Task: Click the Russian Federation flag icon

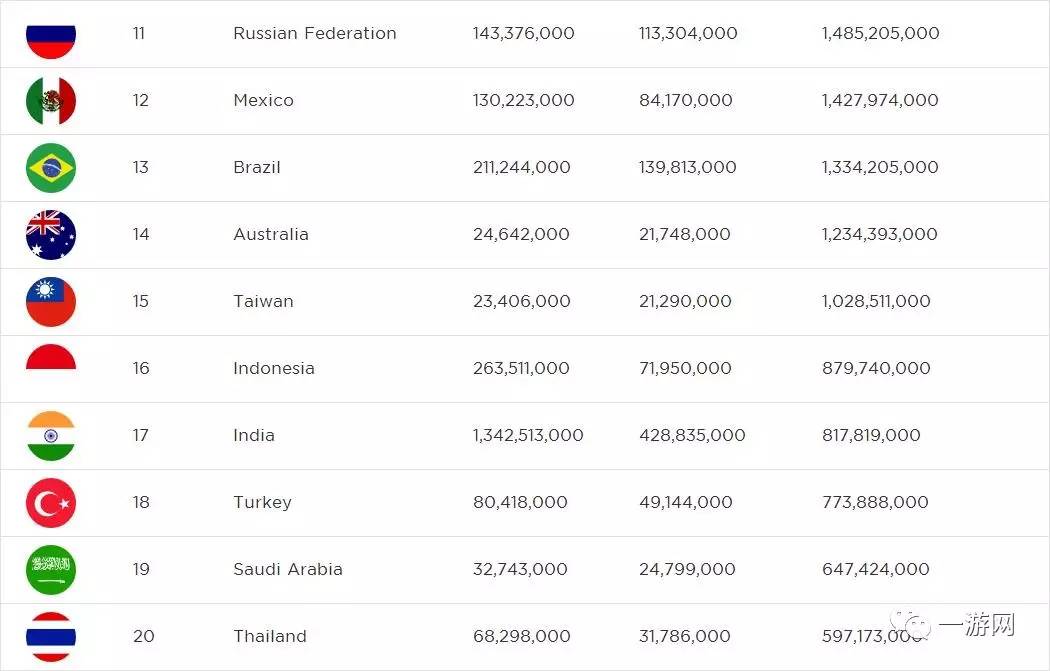Action: tap(51, 35)
